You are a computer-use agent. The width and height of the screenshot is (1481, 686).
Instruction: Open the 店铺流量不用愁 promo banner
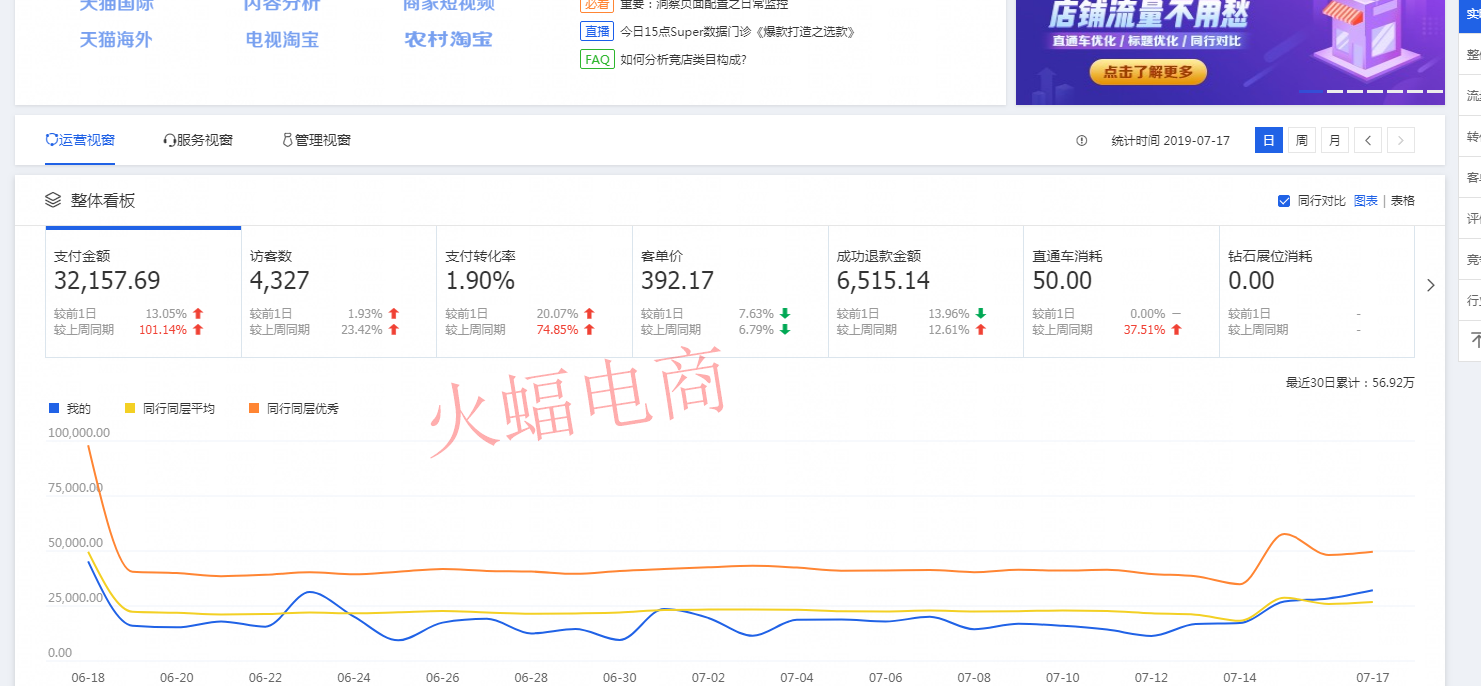point(1230,52)
